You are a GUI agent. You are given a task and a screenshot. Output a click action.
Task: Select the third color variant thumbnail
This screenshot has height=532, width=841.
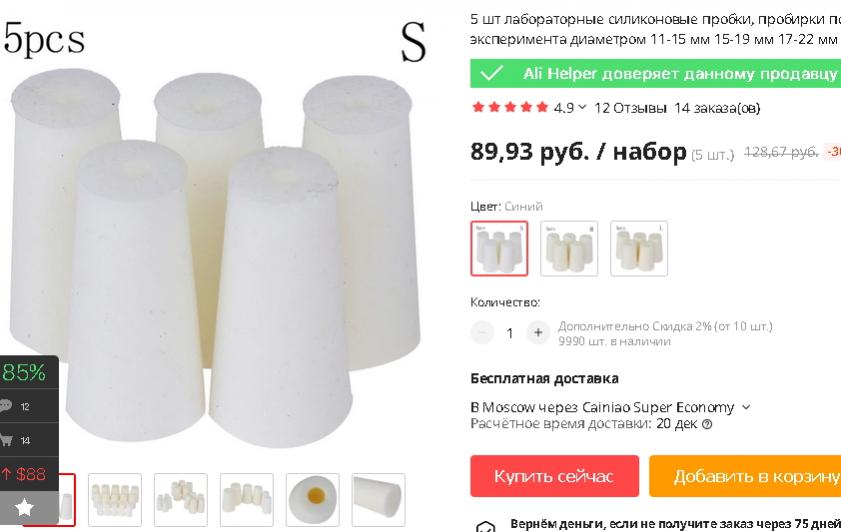click(639, 249)
